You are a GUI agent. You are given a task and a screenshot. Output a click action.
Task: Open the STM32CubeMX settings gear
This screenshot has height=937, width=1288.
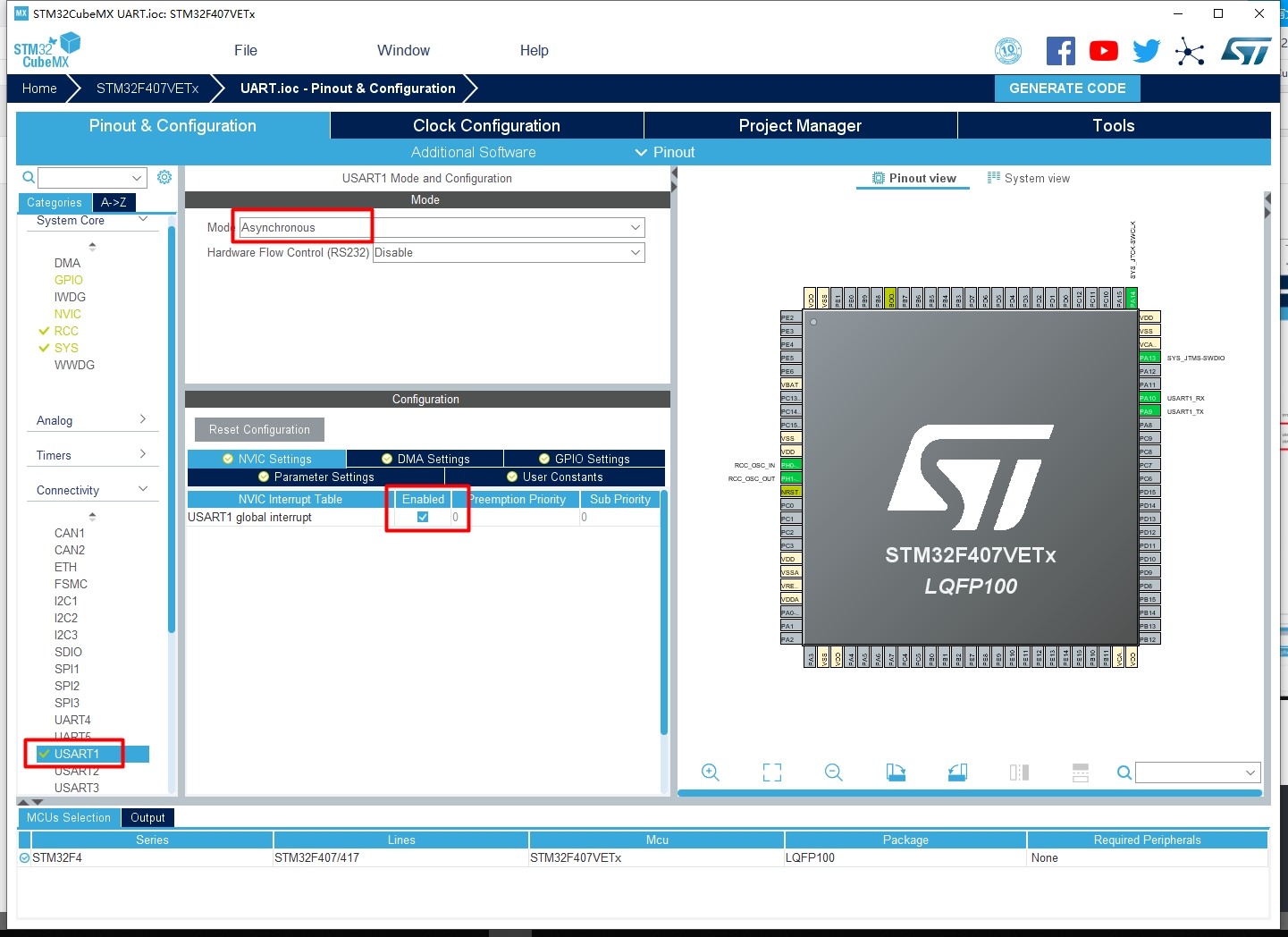[x=164, y=177]
